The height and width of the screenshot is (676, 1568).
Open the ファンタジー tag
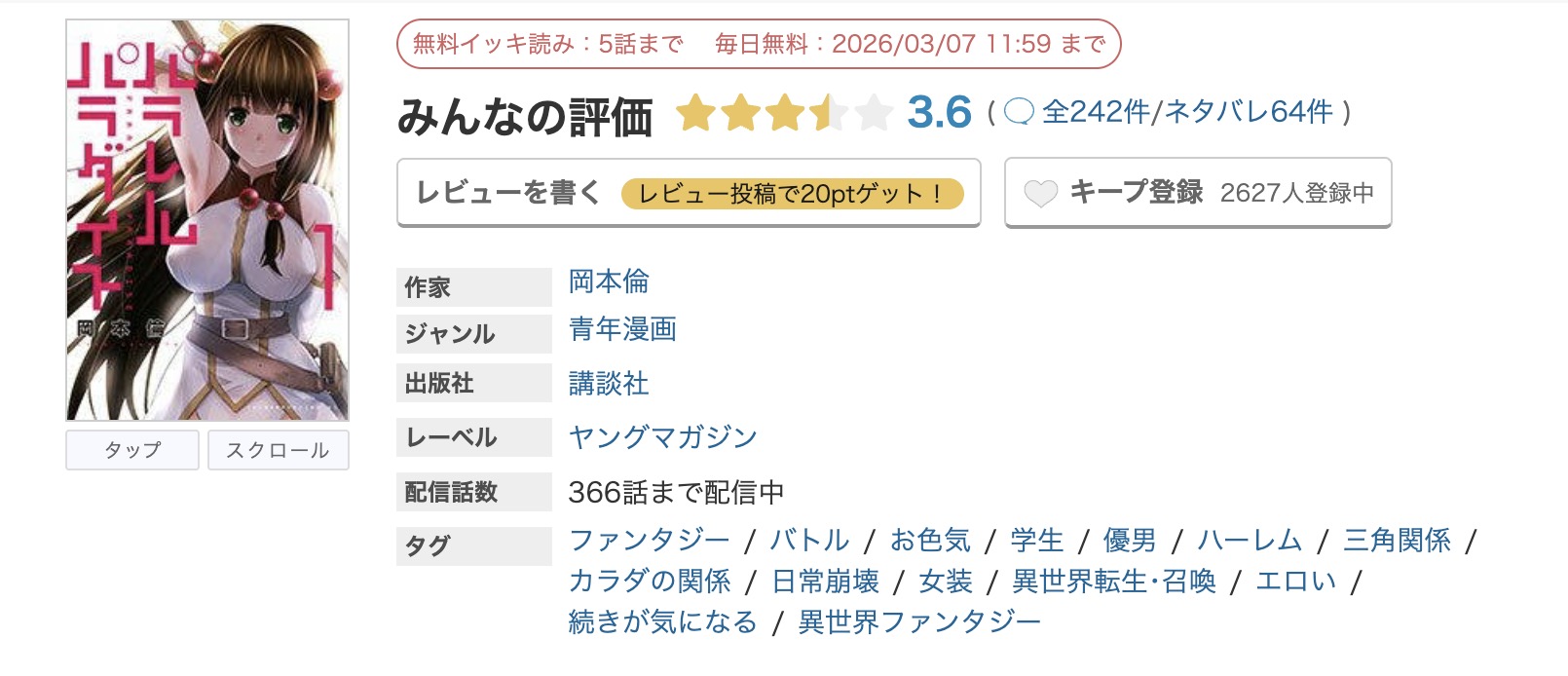pyautogui.click(x=650, y=539)
